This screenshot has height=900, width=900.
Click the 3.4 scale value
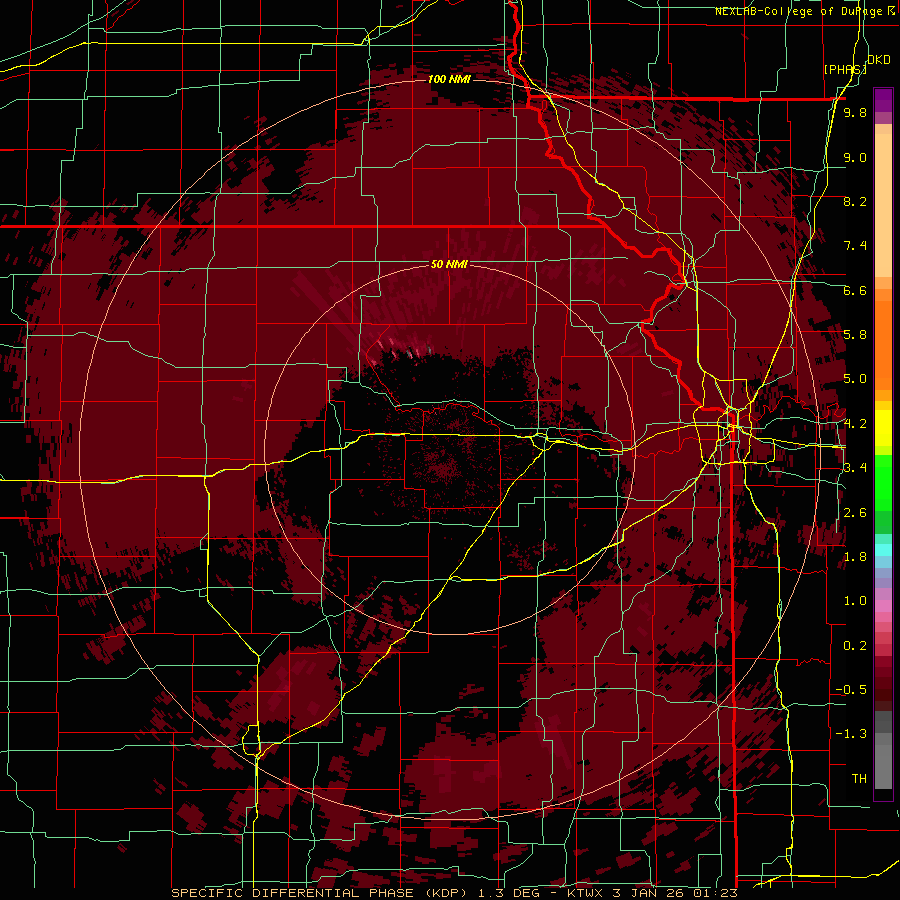855,468
